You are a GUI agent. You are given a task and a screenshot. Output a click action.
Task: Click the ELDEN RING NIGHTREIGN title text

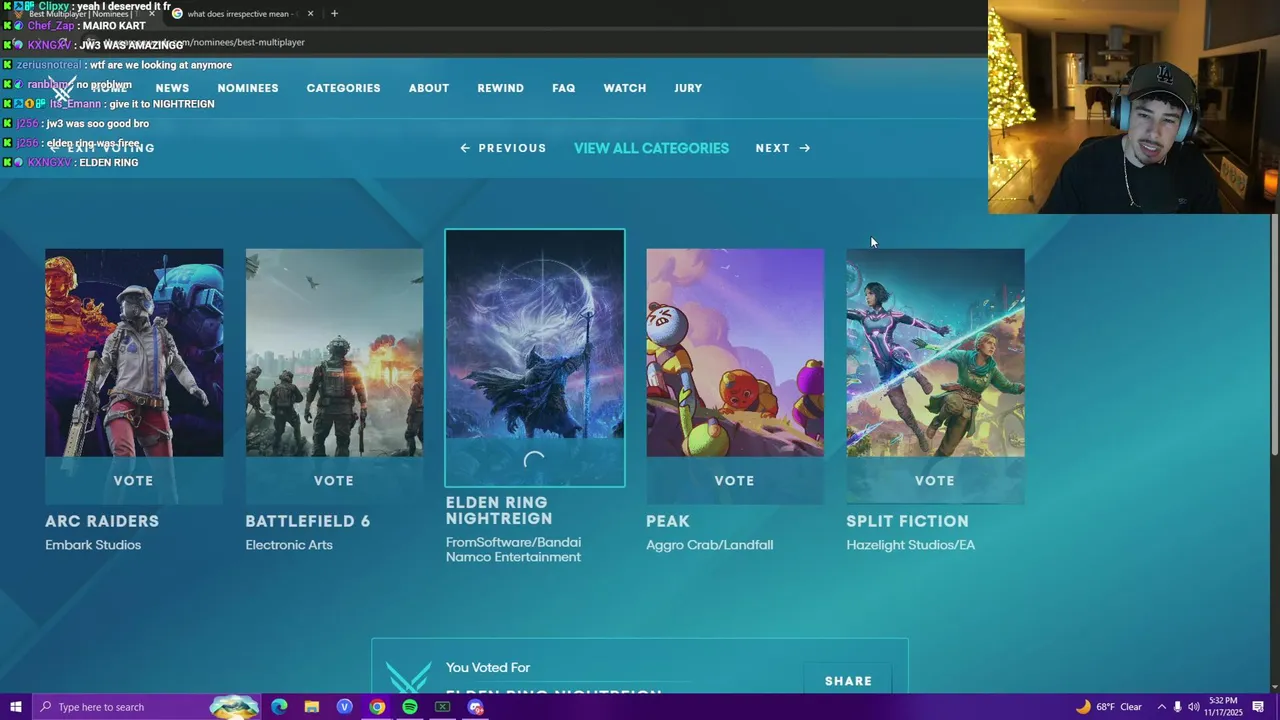point(499,510)
